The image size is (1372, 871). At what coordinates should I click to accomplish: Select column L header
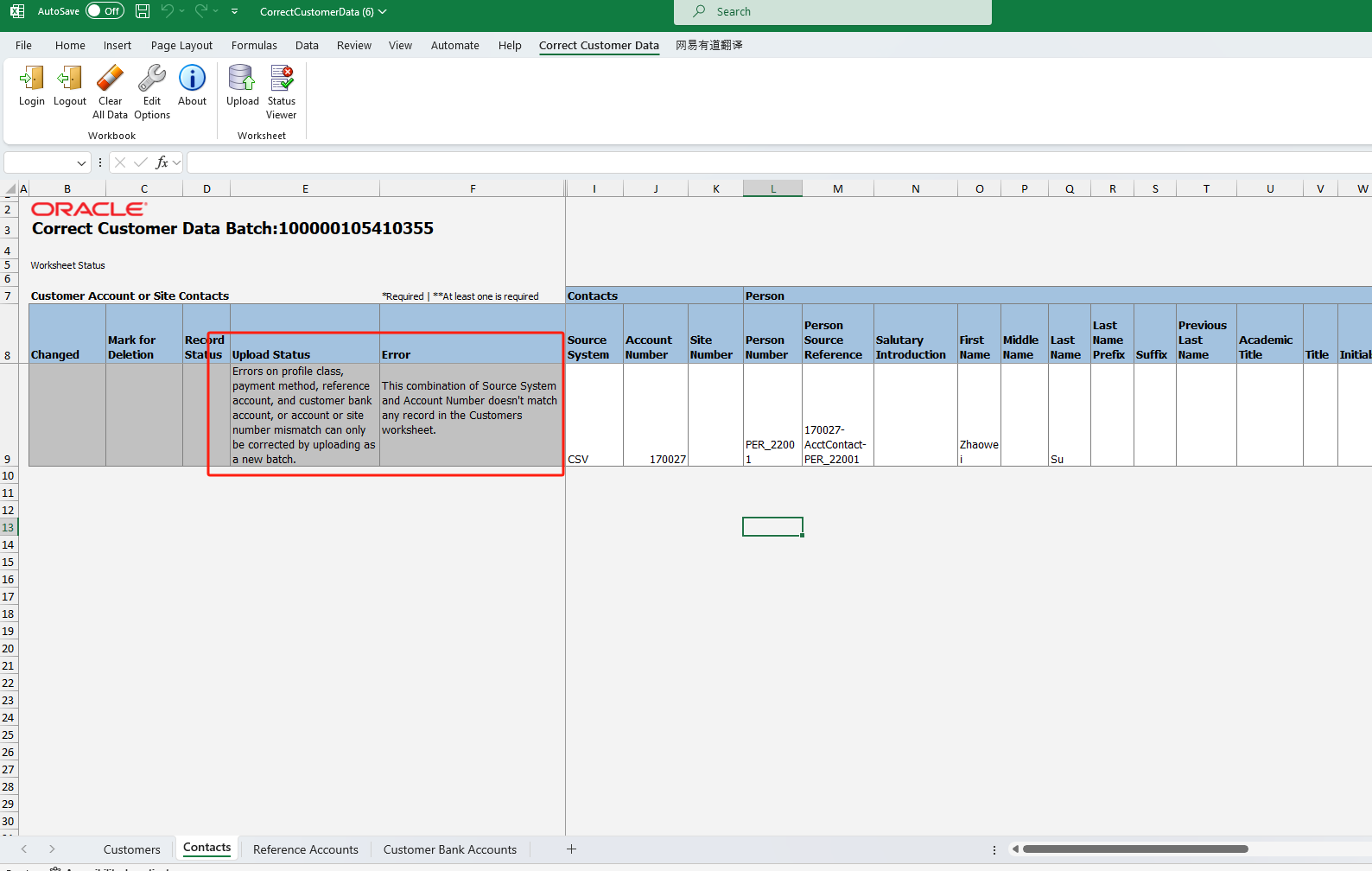point(772,189)
